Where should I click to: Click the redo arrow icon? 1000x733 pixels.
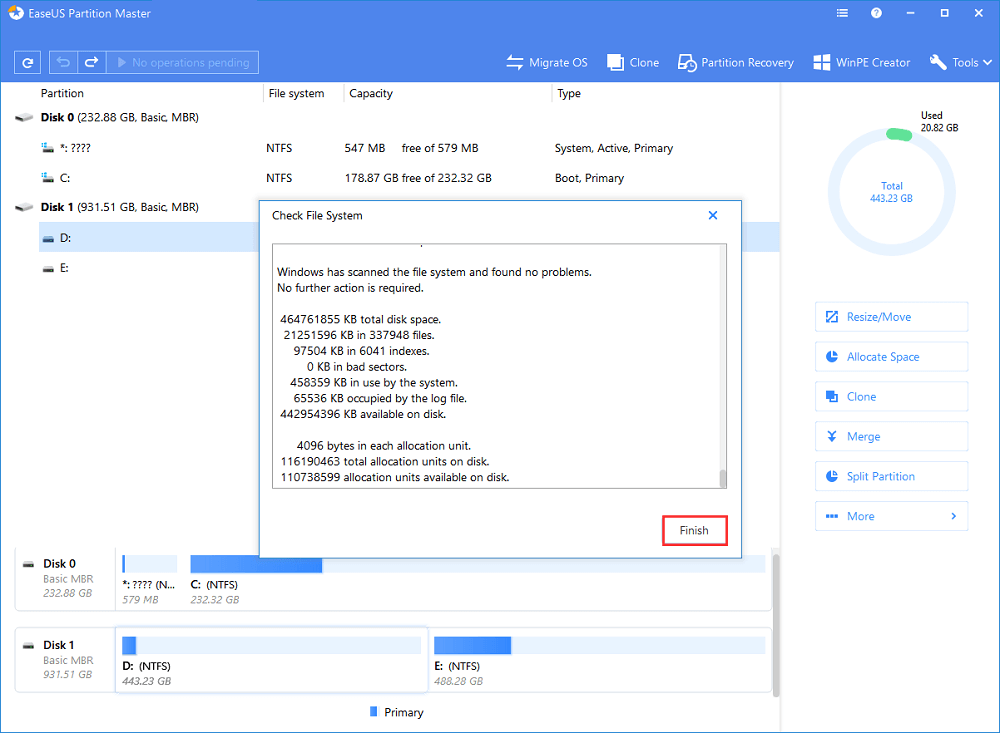91,63
